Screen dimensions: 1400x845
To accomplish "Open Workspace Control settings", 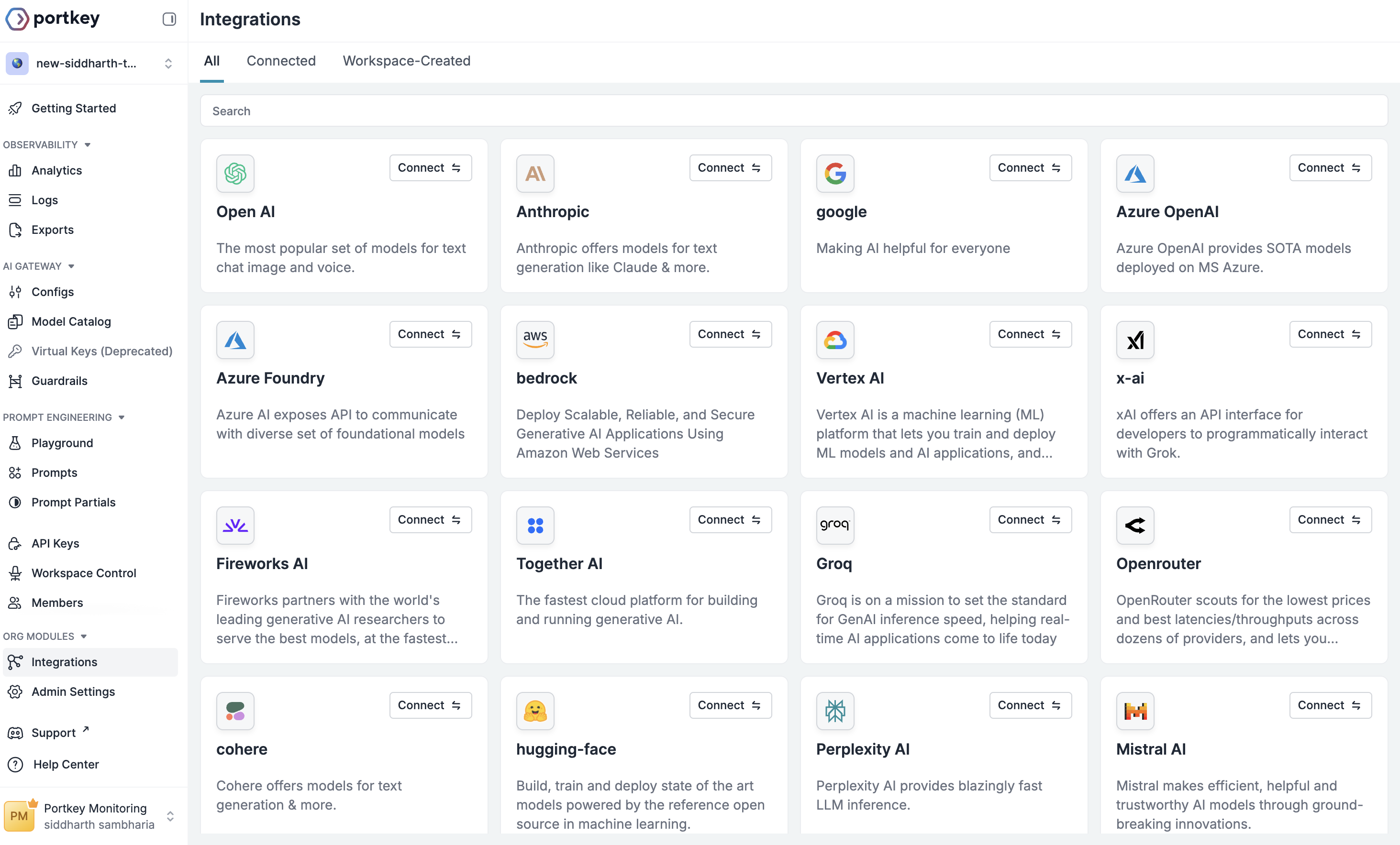I will click(84, 573).
